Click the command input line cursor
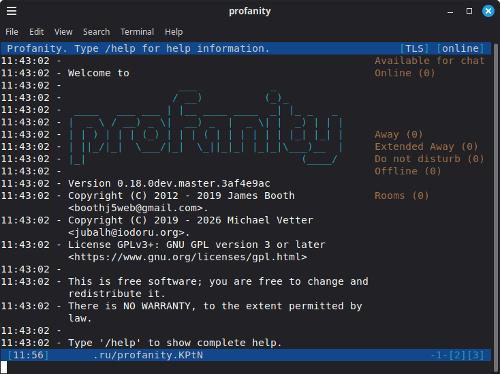This screenshot has height=374, width=500. pyautogui.click(x=4, y=367)
